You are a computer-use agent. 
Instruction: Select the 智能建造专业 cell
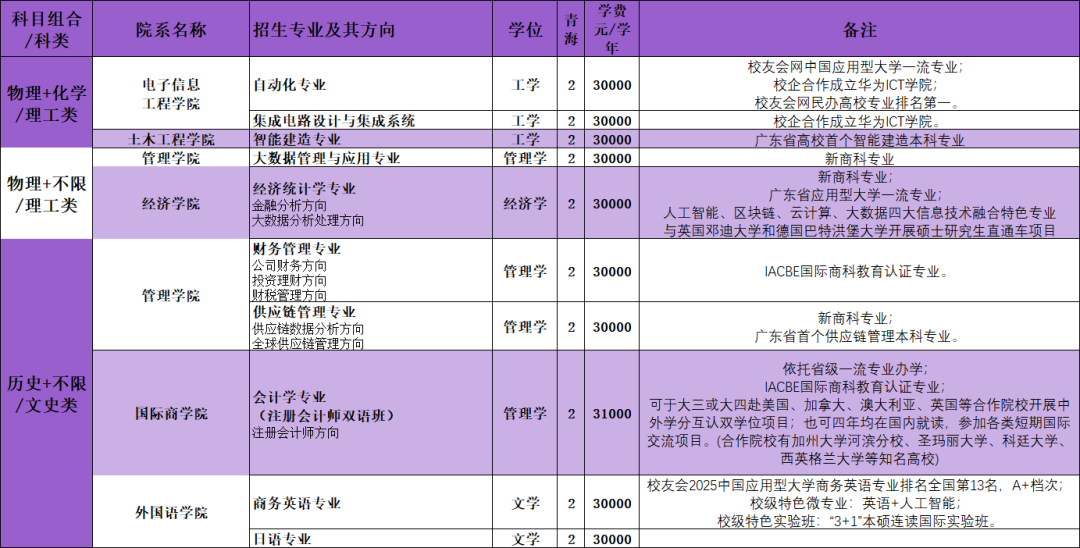click(371, 138)
